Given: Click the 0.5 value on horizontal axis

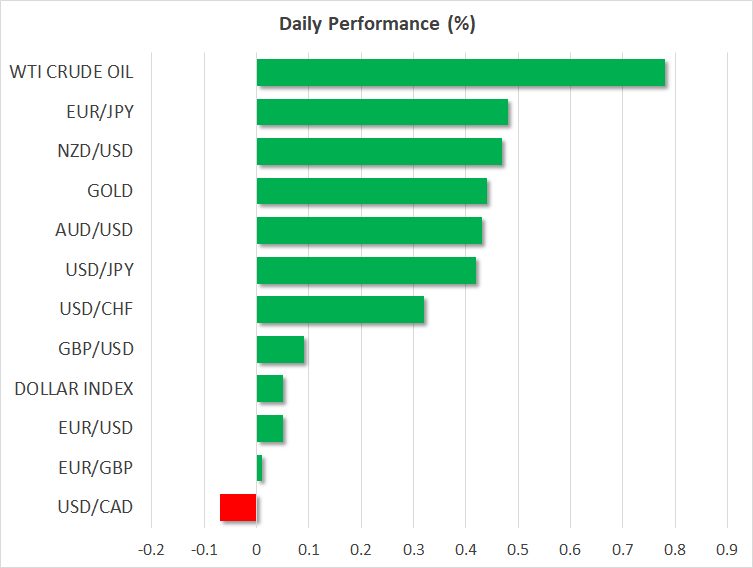Looking at the screenshot, I should (x=517, y=549).
